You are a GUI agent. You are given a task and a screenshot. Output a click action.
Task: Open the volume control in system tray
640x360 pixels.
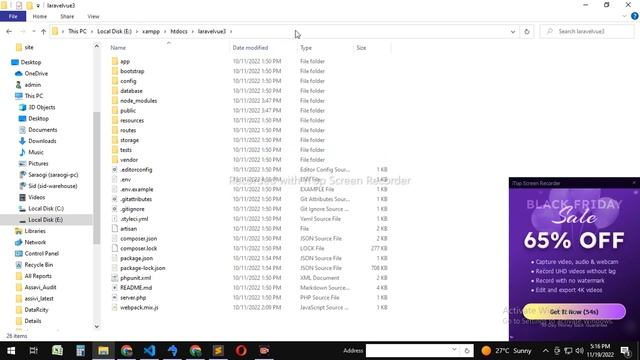pos(580,351)
